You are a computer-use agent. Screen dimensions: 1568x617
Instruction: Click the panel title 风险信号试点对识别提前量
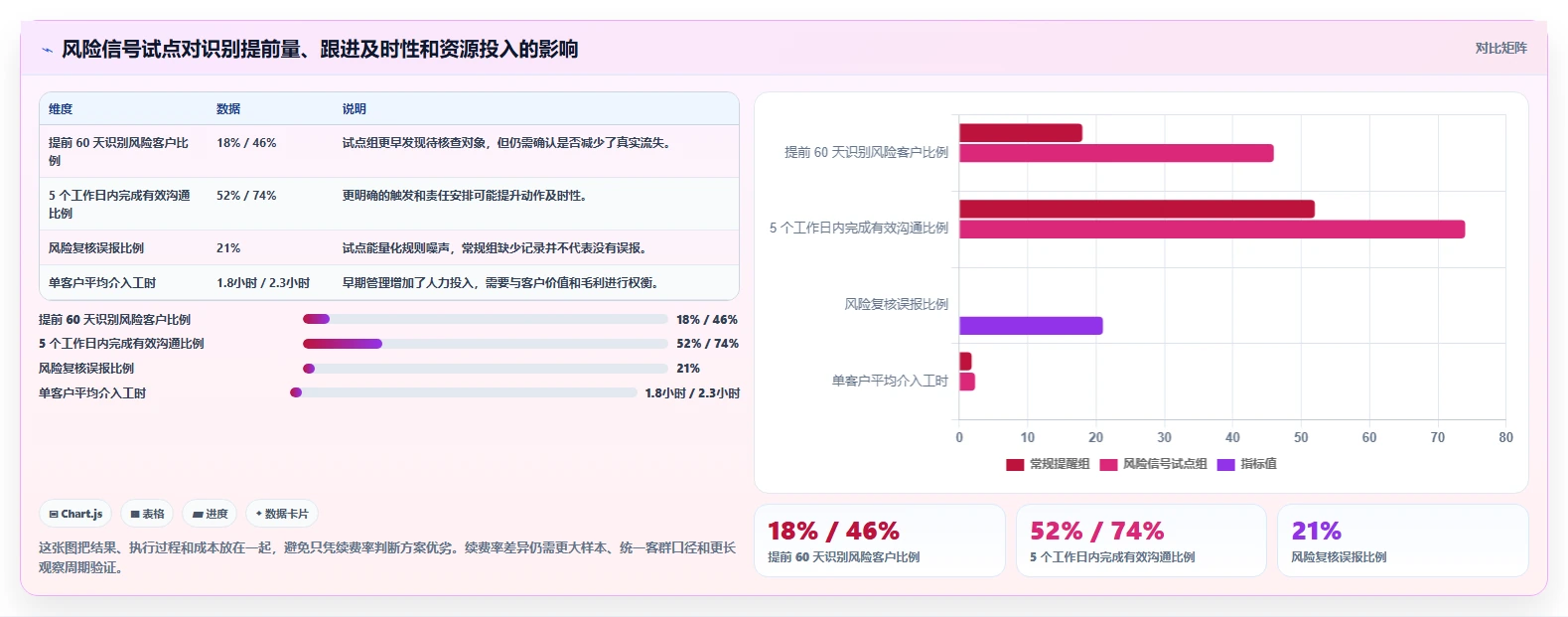click(320, 49)
